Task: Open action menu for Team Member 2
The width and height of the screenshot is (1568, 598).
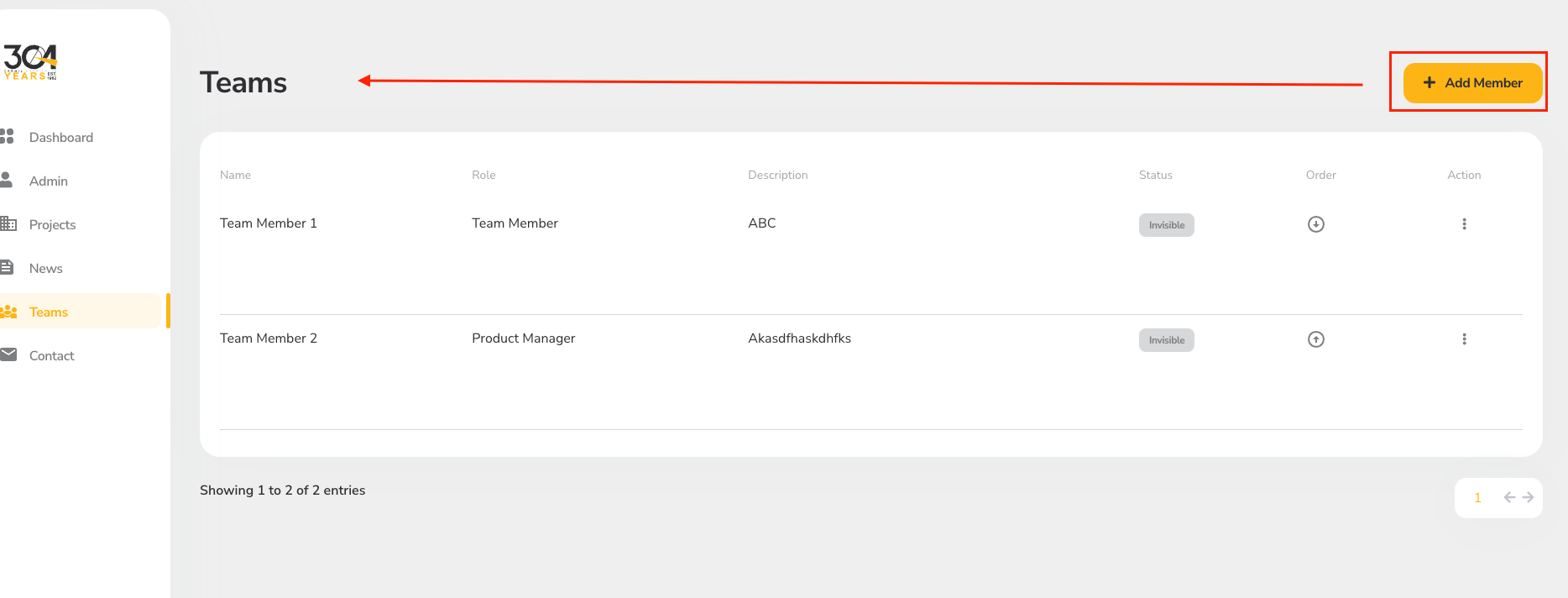Action: click(x=1464, y=339)
